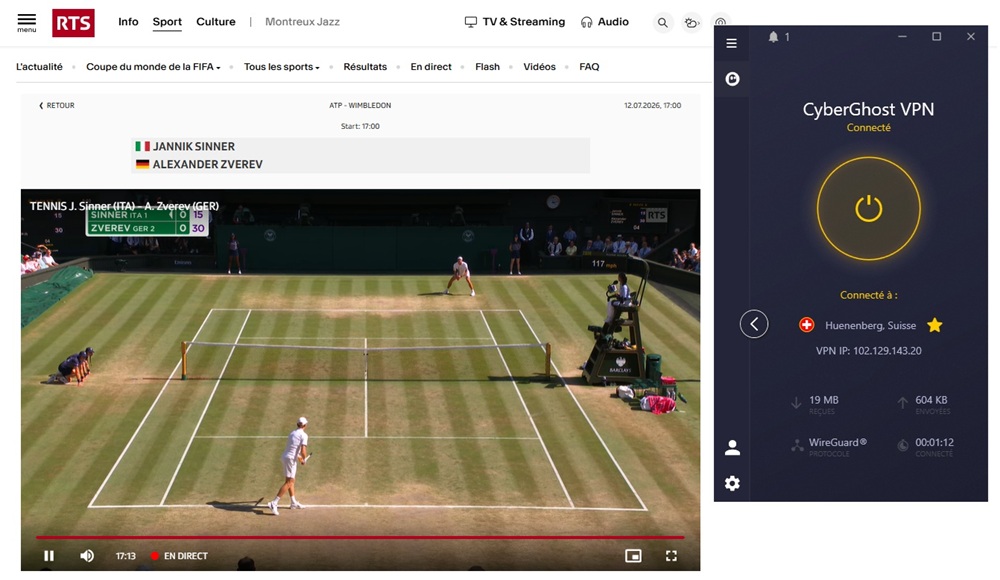
Task: Click the TV & Streaming monitor icon
Action: pos(471,22)
